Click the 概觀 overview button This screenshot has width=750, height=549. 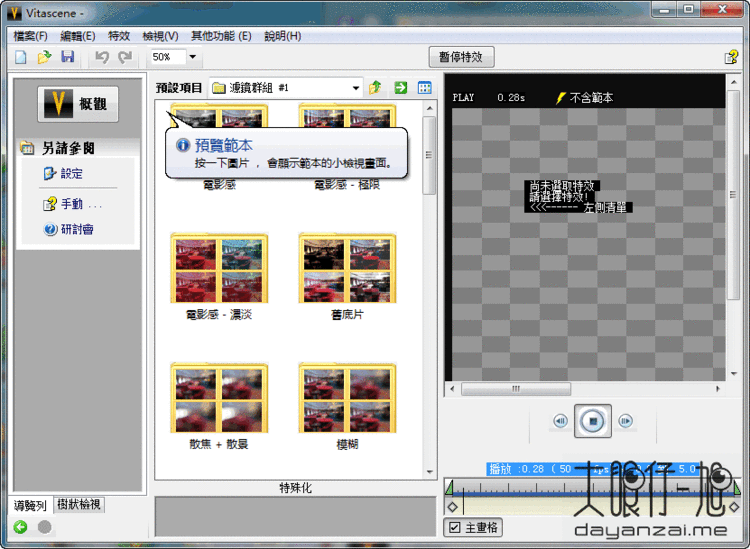pyautogui.click(x=78, y=104)
